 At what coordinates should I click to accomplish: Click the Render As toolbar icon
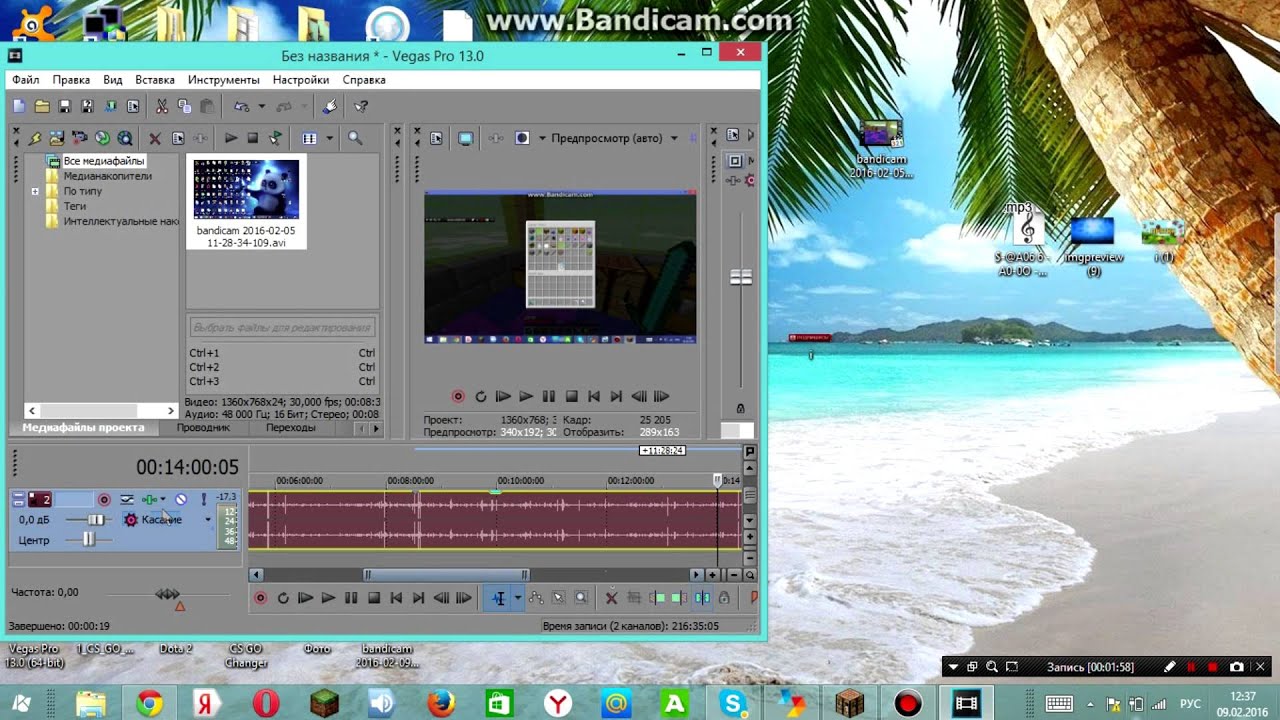110,107
